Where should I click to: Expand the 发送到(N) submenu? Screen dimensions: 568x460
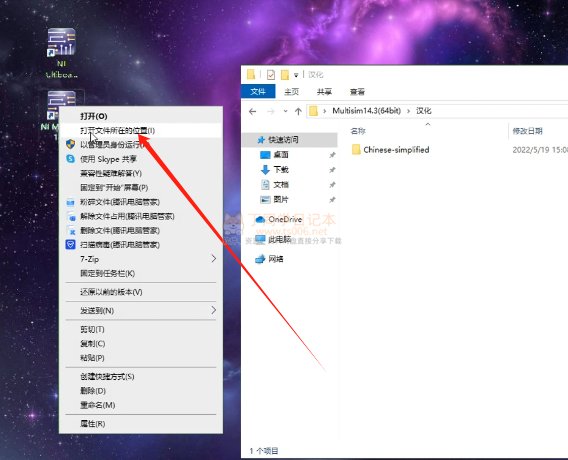coord(141,310)
